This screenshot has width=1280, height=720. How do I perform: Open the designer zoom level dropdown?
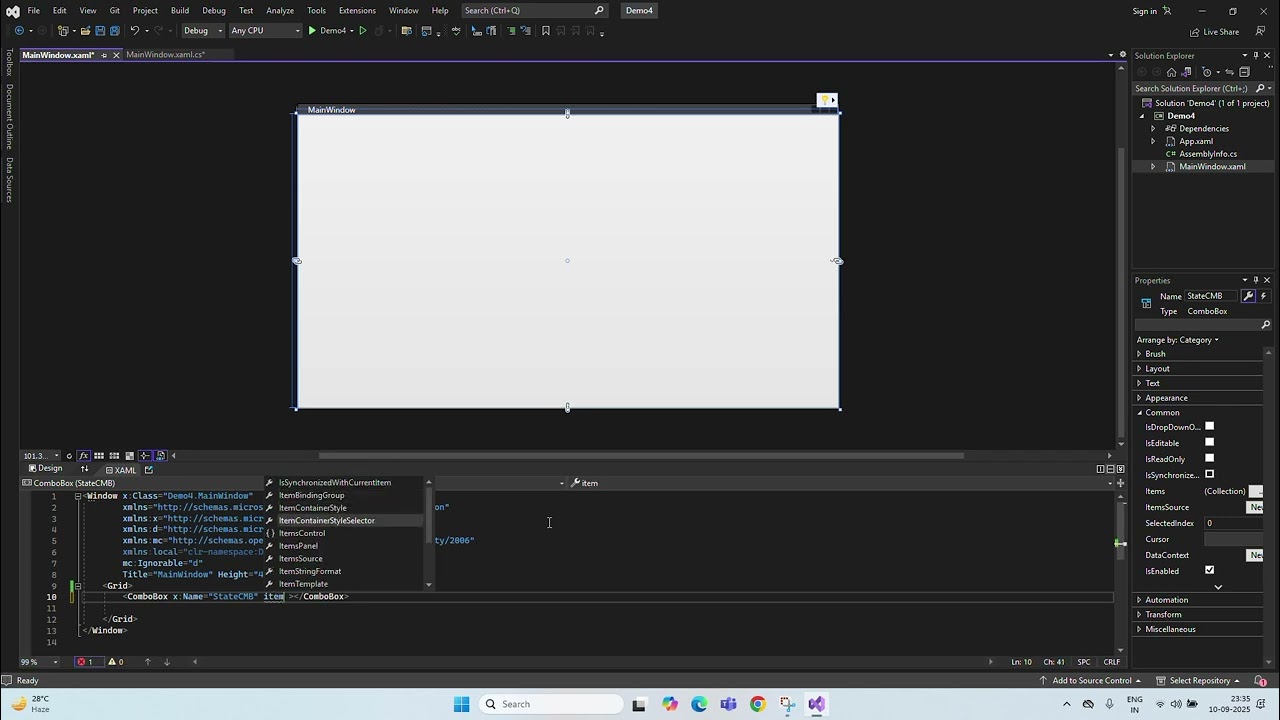click(x=42, y=456)
